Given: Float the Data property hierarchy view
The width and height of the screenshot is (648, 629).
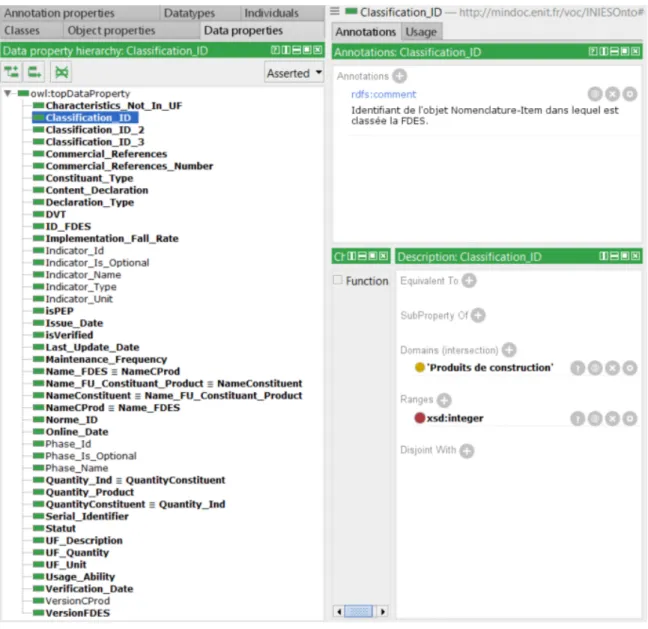Looking at the screenshot, I should coord(307,50).
